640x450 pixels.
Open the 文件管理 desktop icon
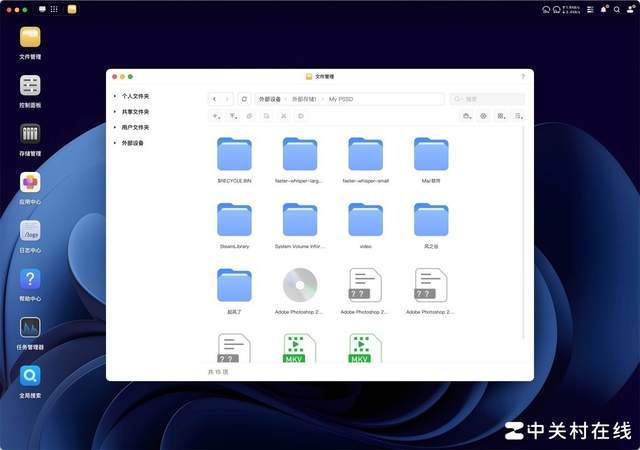[x=30, y=37]
